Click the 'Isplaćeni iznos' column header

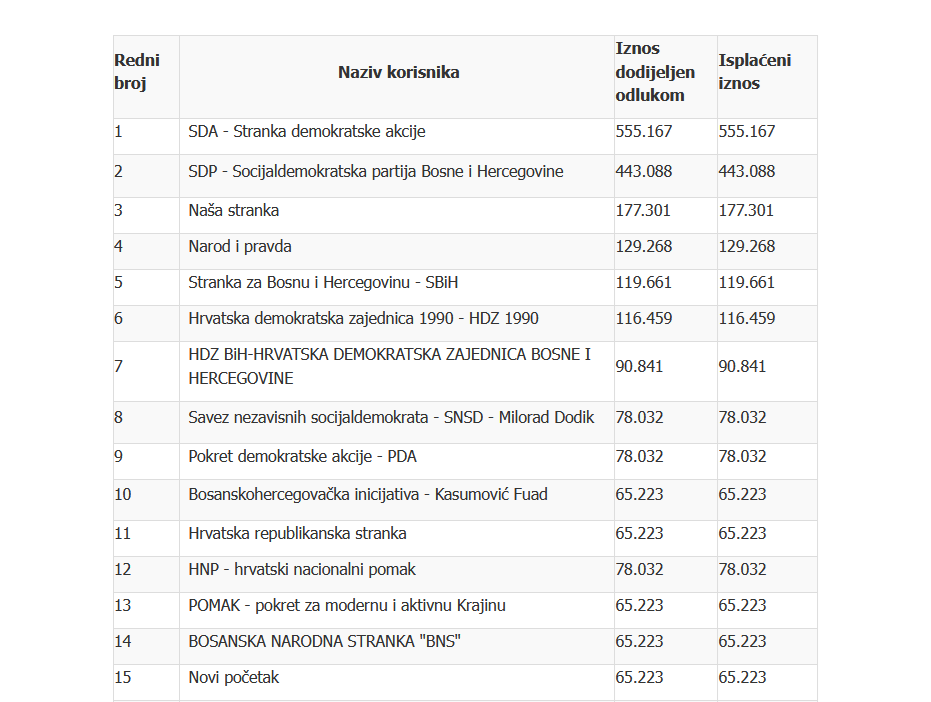point(767,72)
